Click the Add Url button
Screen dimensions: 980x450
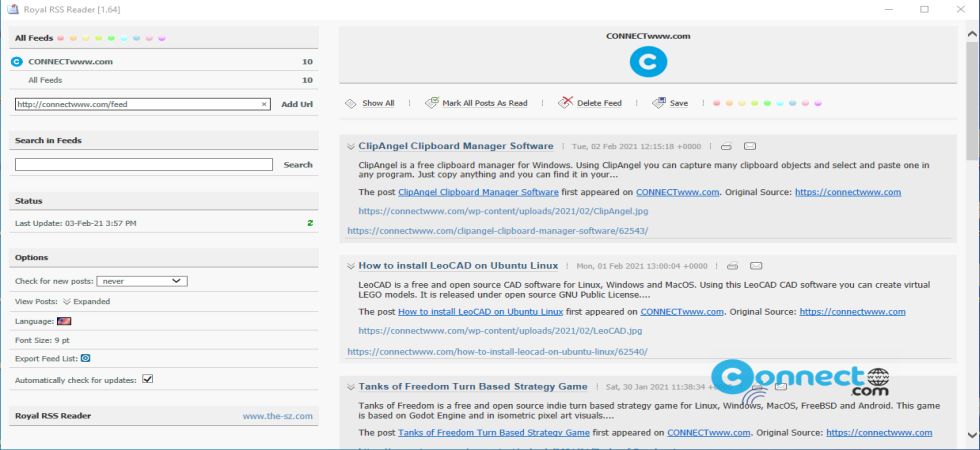[297, 104]
